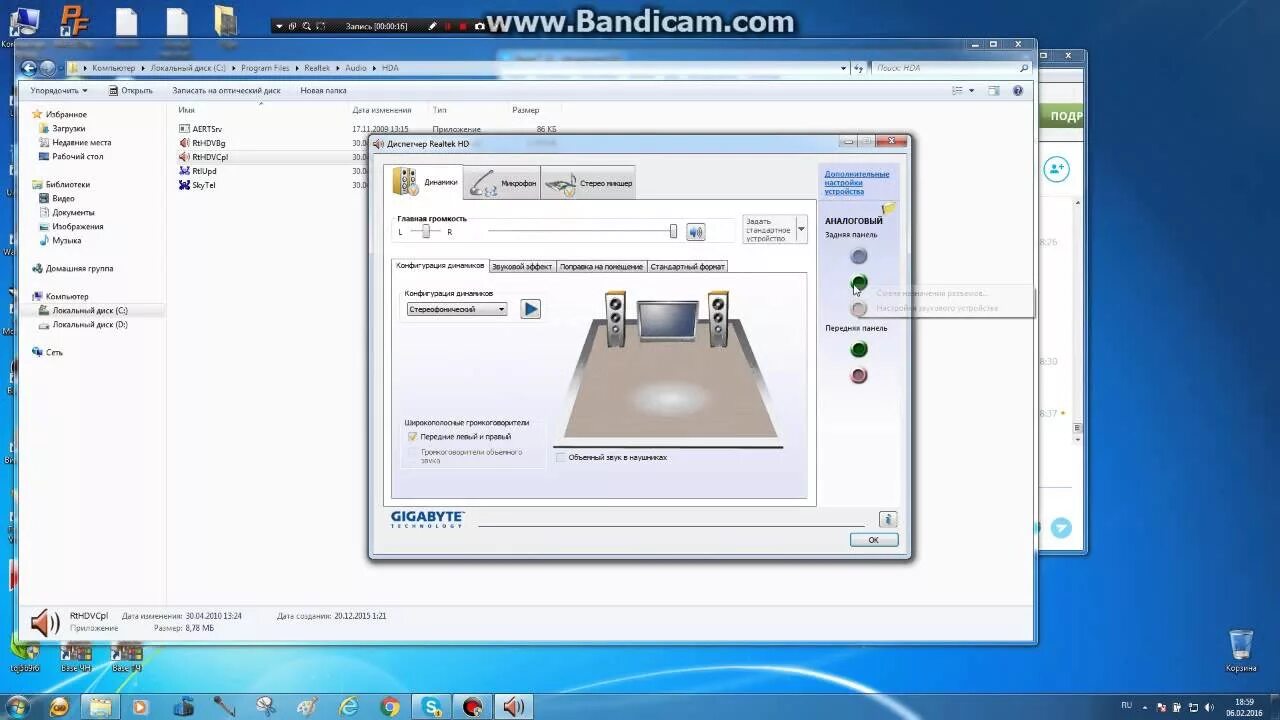Select green rear panel jack
This screenshot has width=1280, height=720.
[x=858, y=283]
